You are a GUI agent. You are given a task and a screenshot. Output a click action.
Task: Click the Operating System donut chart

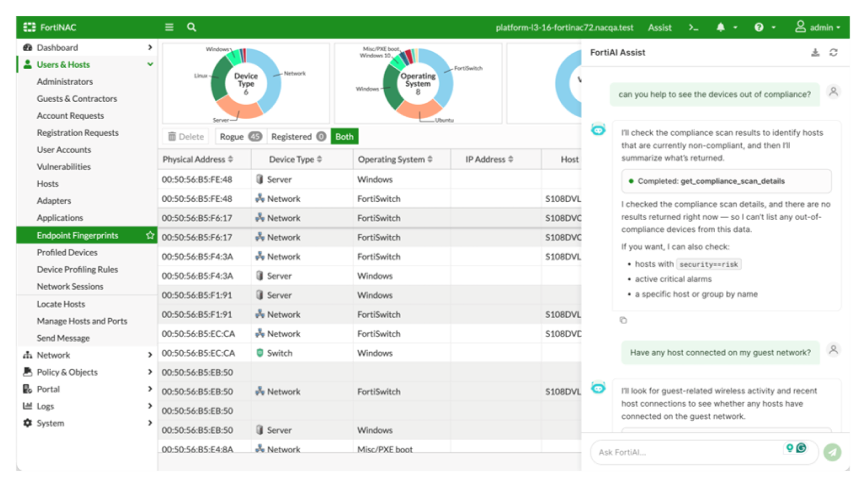pyautogui.click(x=418, y=83)
